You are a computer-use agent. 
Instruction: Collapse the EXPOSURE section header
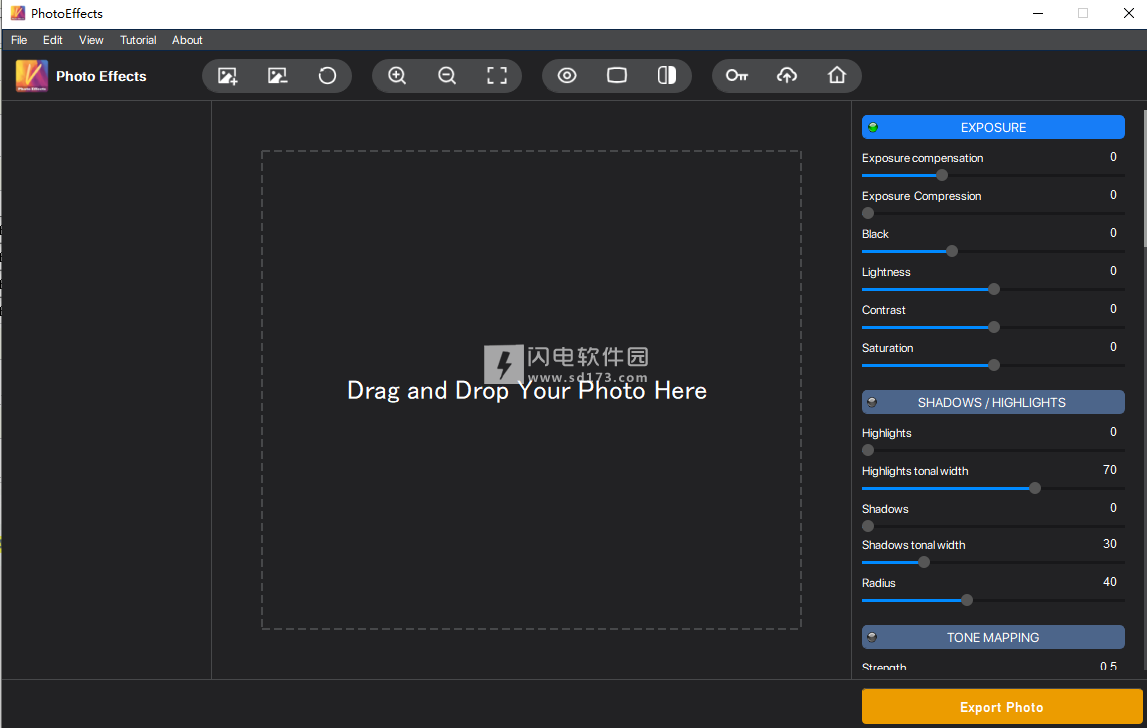click(x=993, y=127)
